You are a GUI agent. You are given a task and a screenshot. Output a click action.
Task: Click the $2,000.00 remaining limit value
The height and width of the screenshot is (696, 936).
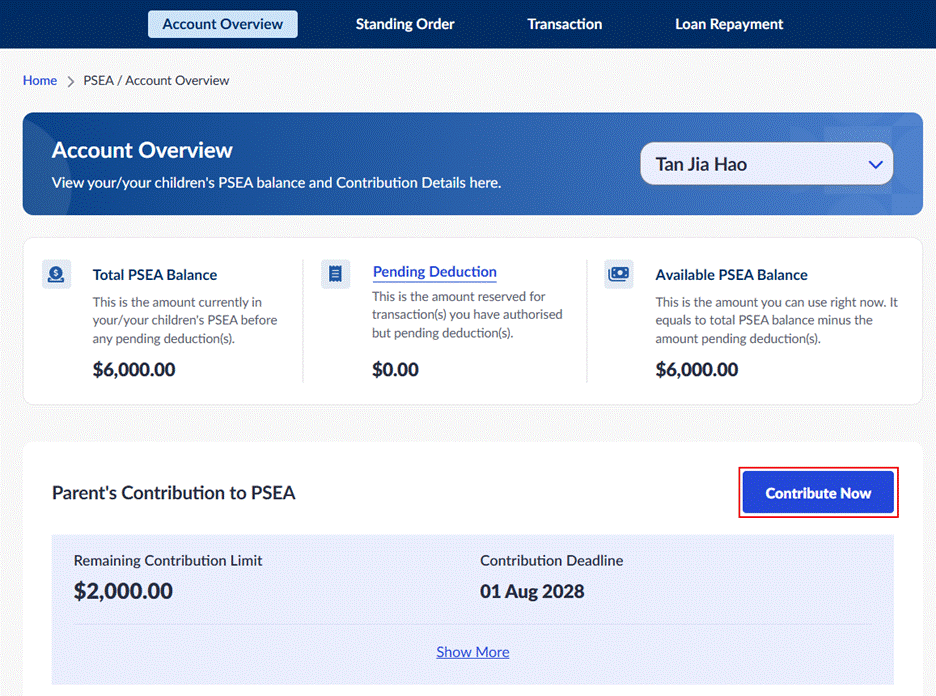[123, 591]
